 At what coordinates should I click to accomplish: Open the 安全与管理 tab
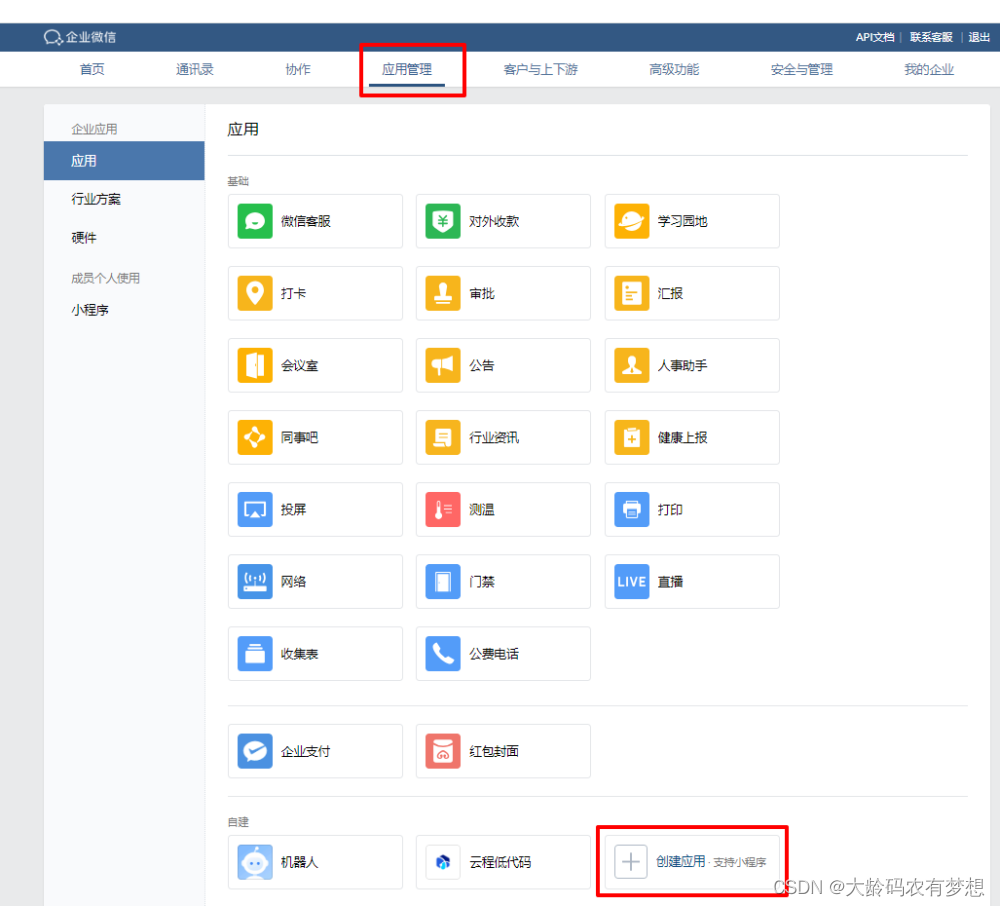(801, 69)
